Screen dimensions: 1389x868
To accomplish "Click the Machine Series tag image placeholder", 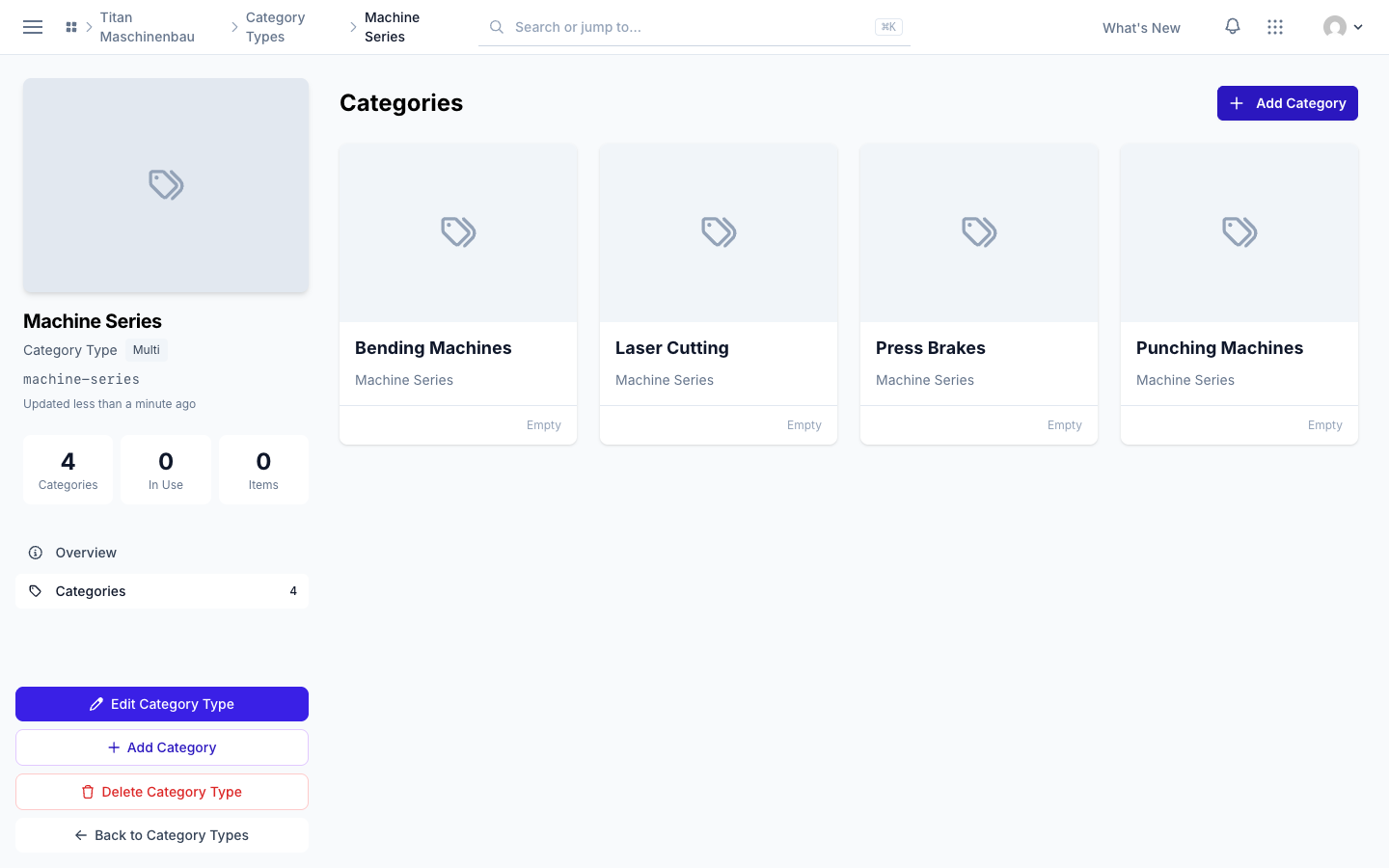I will [x=166, y=185].
